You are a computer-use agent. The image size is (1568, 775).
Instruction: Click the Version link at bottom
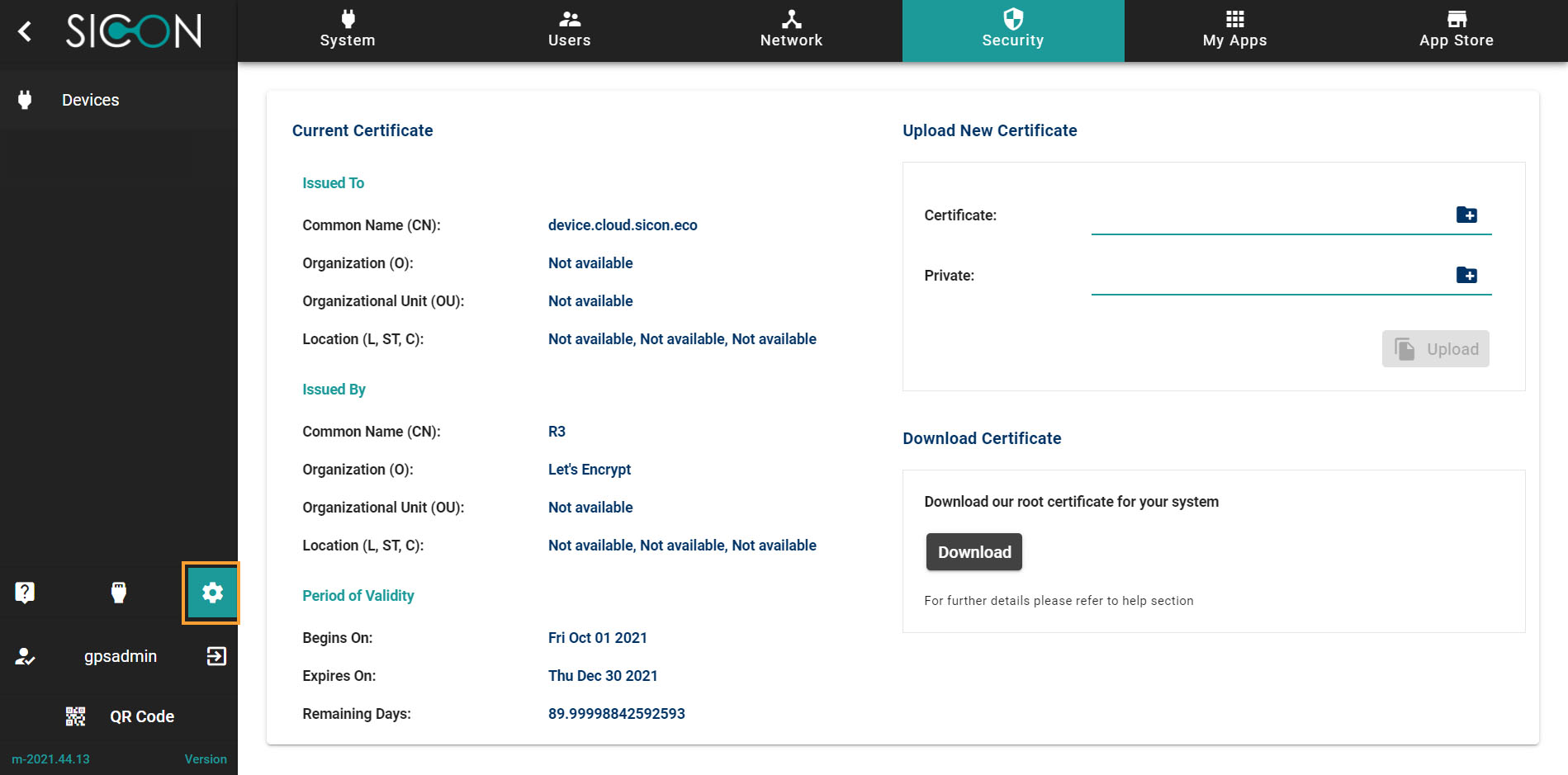[206, 759]
